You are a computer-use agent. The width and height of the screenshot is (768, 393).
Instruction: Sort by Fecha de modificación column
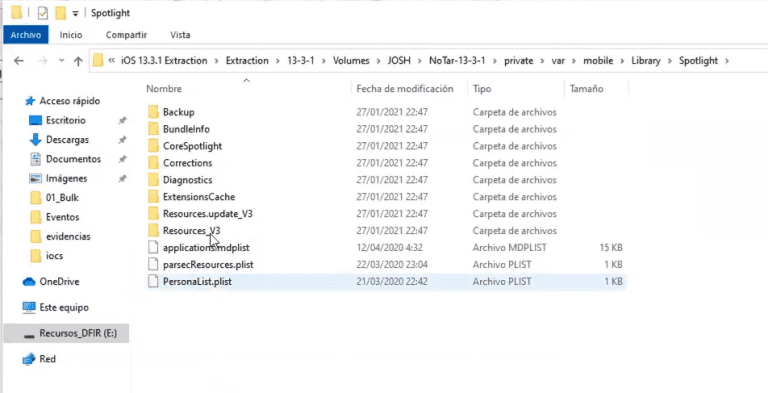coord(405,89)
